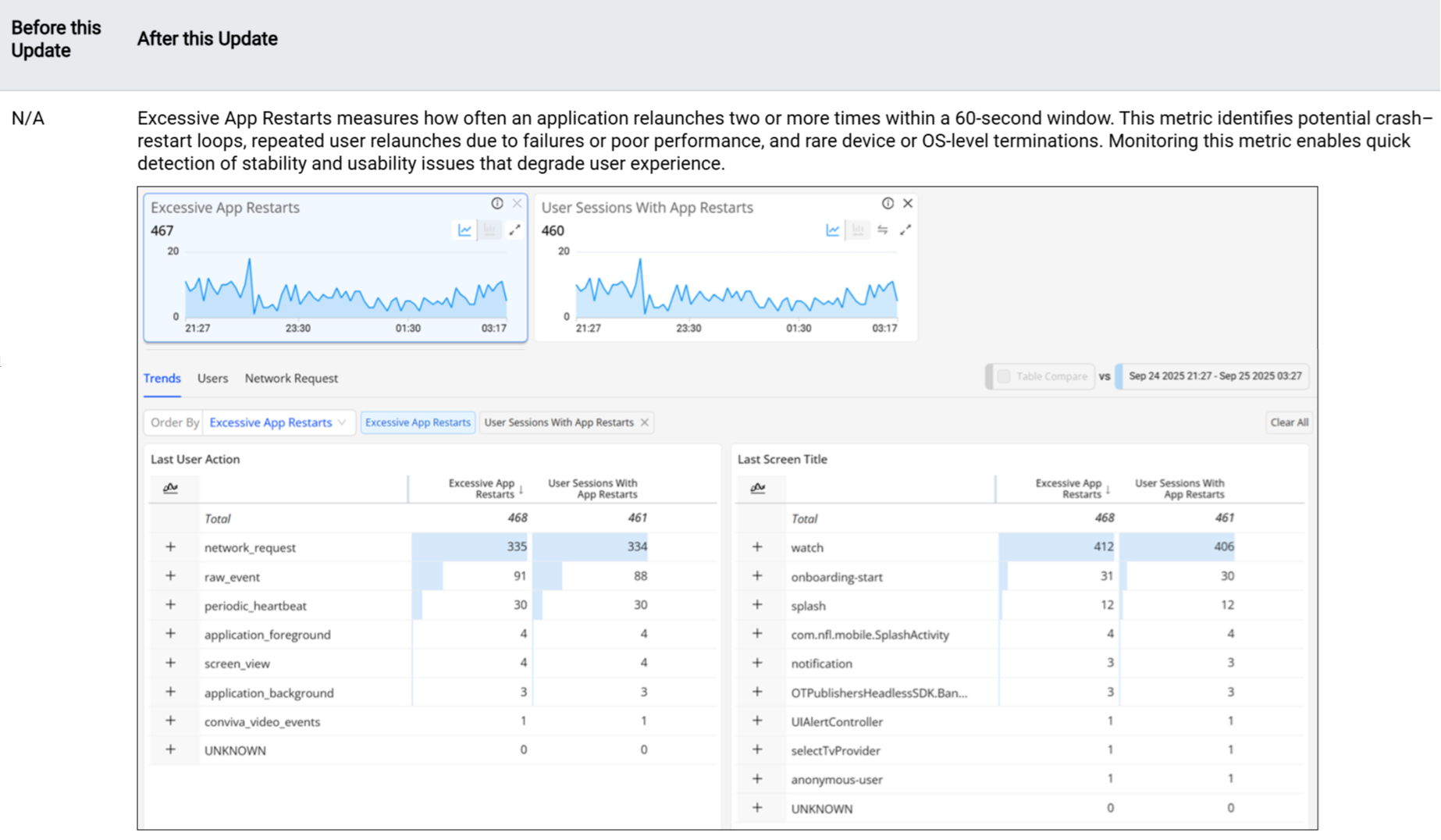The image size is (1441, 840).
Task: Open the Network Request tab
Action: (291, 379)
